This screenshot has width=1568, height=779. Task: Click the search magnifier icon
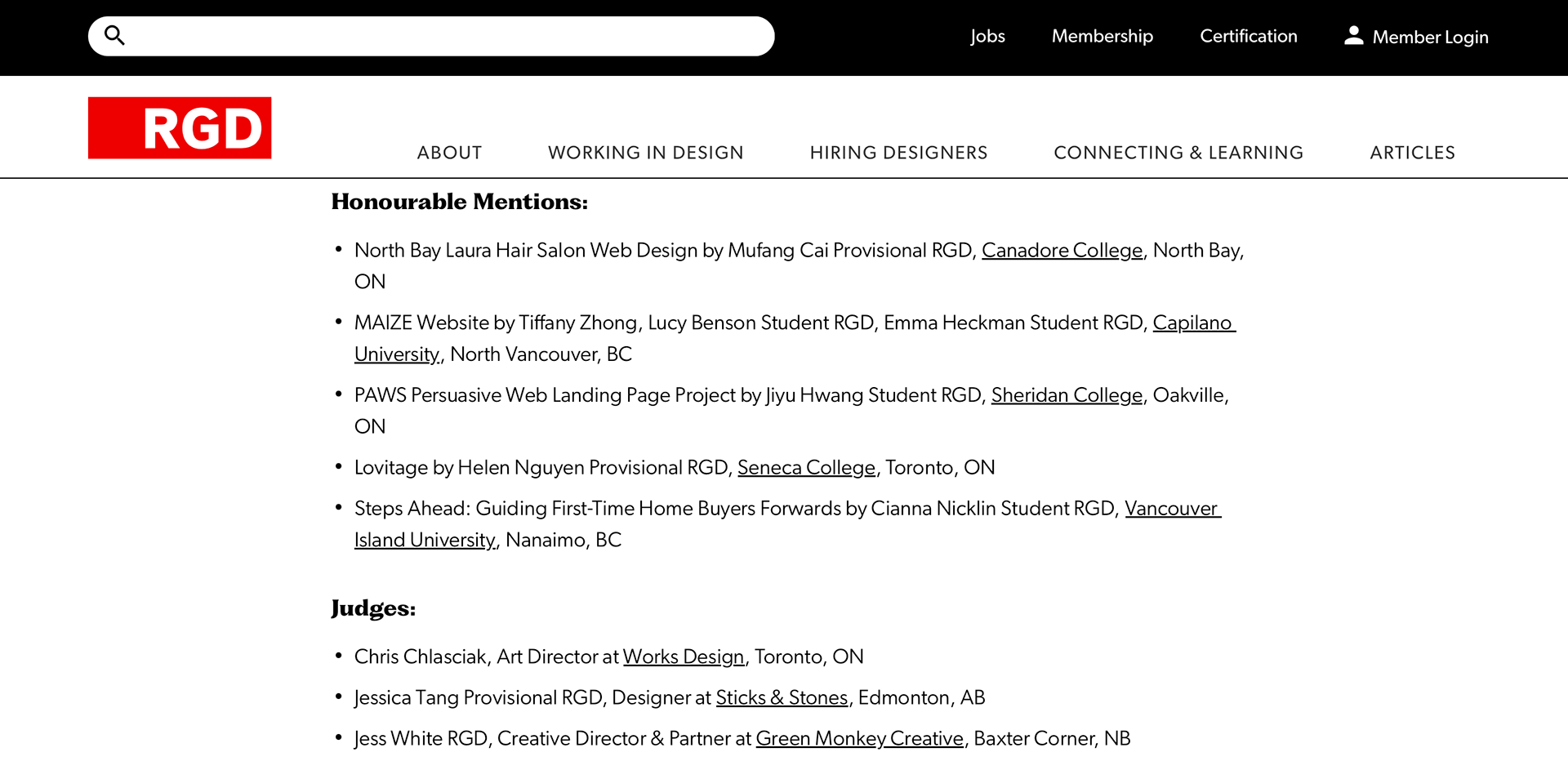pos(114,36)
